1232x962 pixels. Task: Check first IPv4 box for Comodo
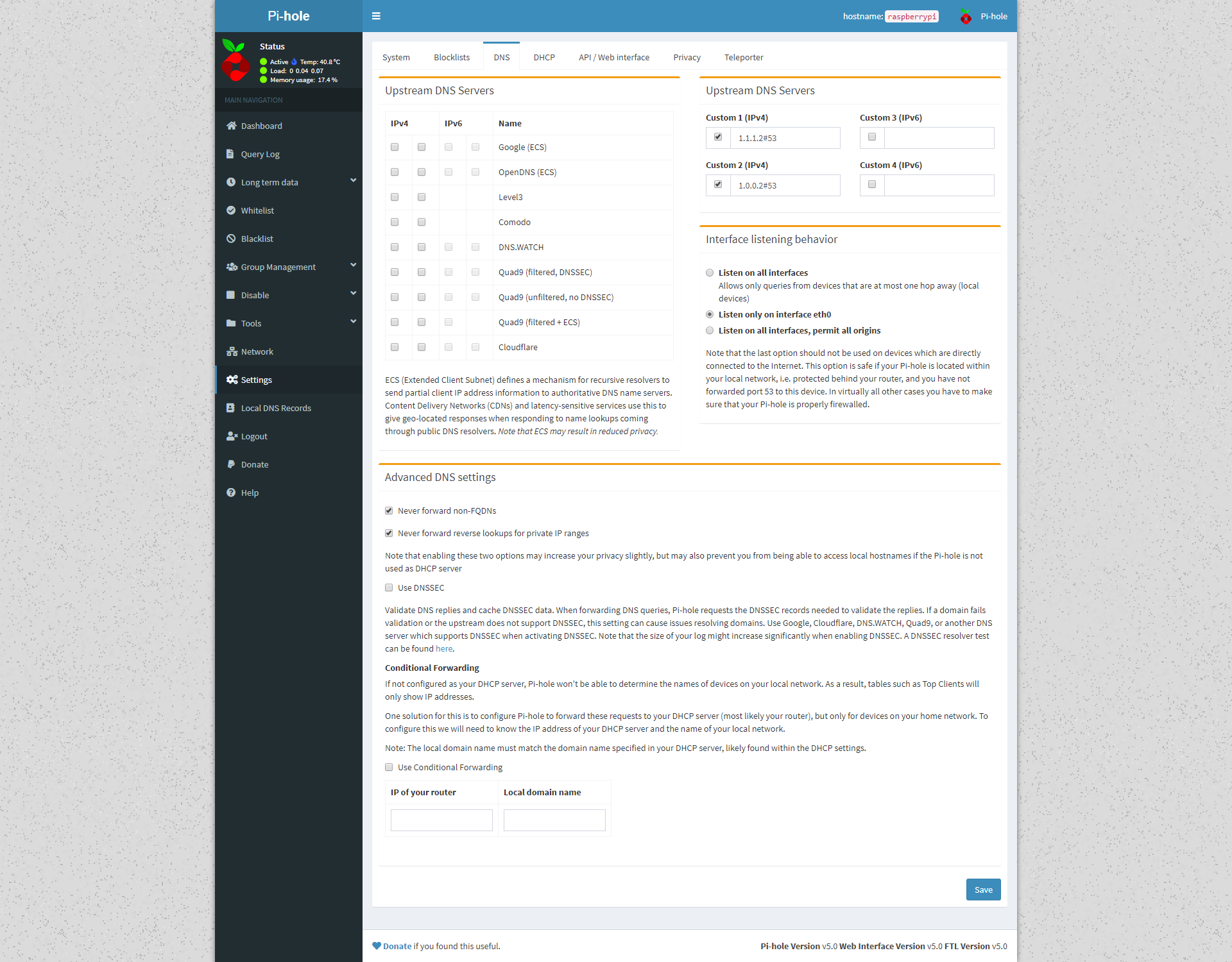click(395, 222)
